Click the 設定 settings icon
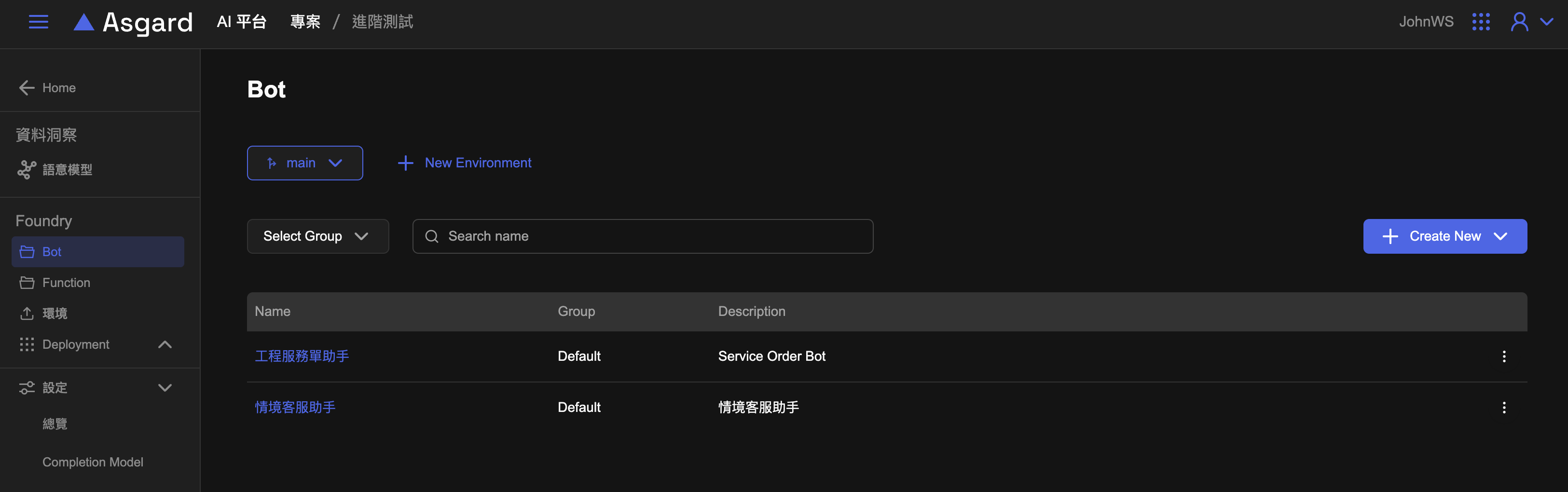 coord(27,387)
